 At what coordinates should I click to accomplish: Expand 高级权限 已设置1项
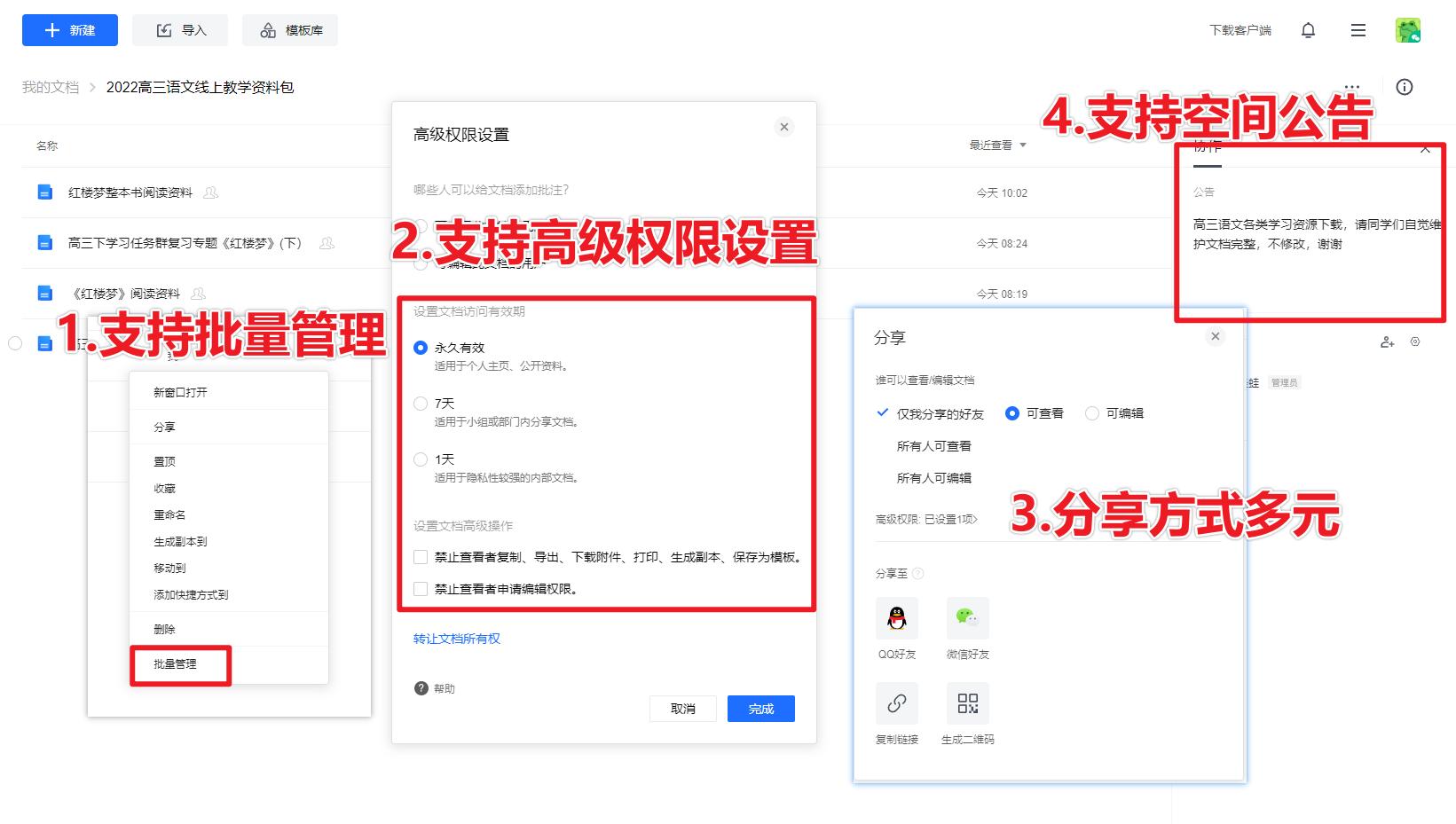(x=926, y=520)
